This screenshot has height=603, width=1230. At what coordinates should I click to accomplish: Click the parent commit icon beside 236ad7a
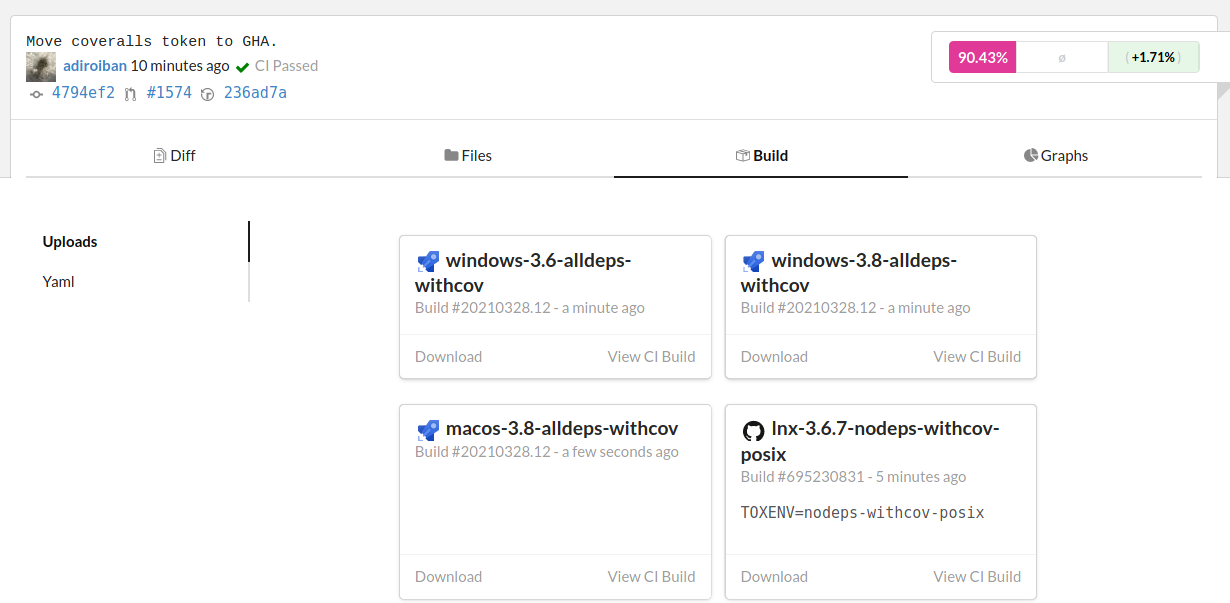(208, 94)
